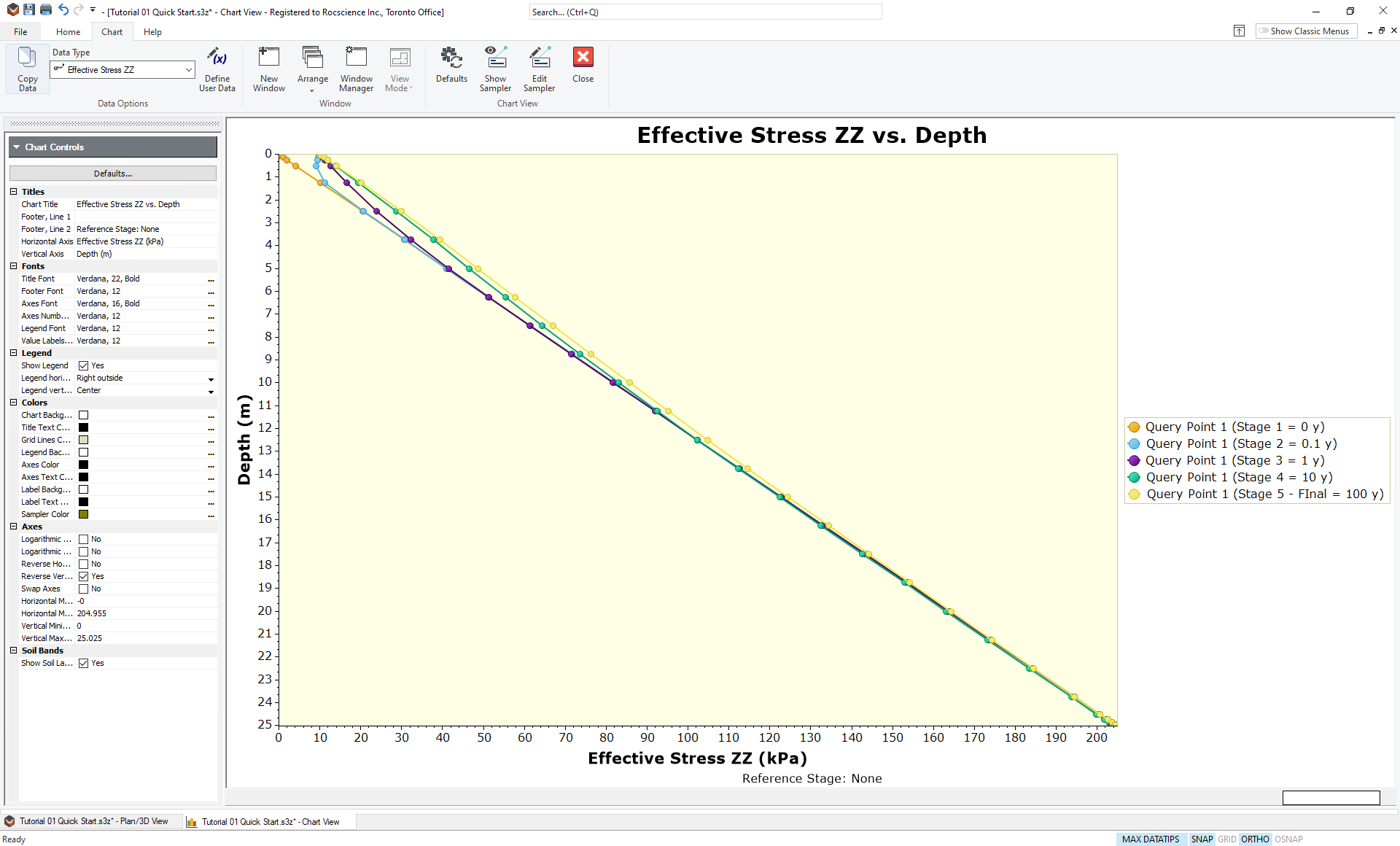Select the Edit Sampler tool
Viewport: 1400px width, 846px height.
(x=540, y=69)
